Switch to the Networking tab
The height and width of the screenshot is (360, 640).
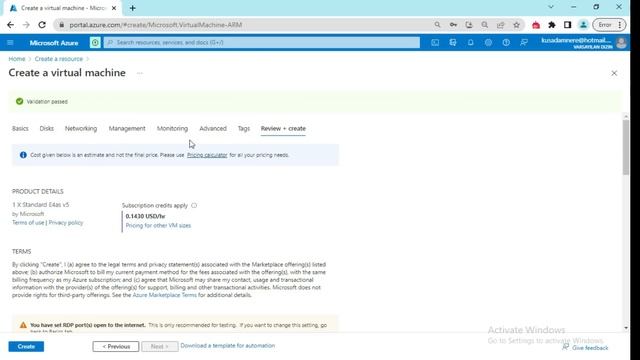point(81,128)
